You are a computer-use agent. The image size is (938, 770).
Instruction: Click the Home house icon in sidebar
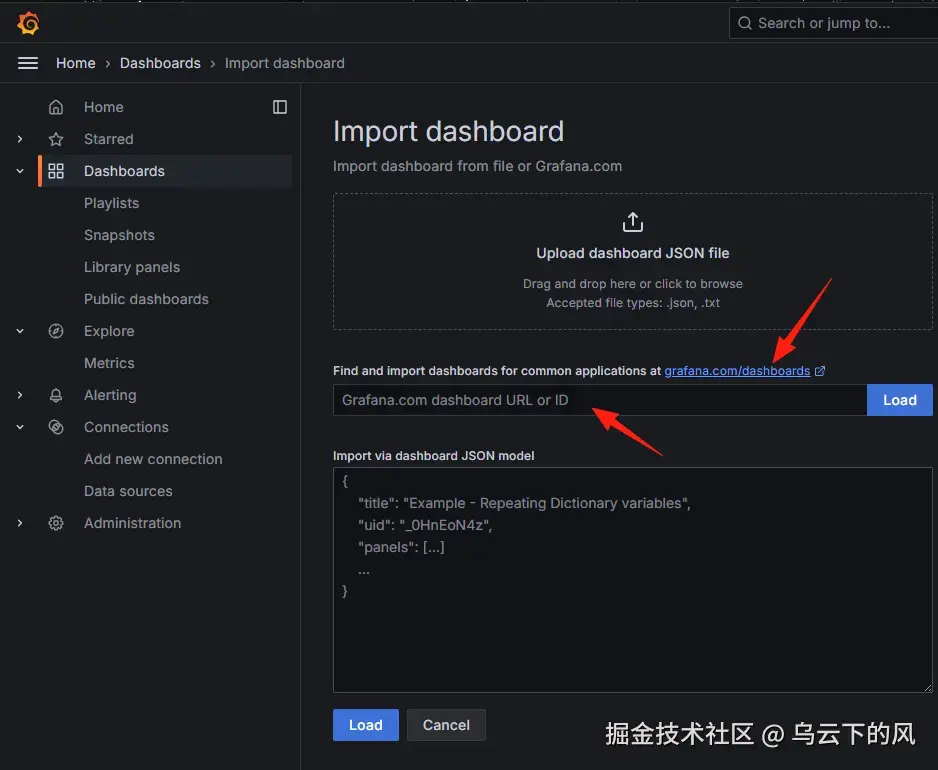pyautogui.click(x=56, y=107)
